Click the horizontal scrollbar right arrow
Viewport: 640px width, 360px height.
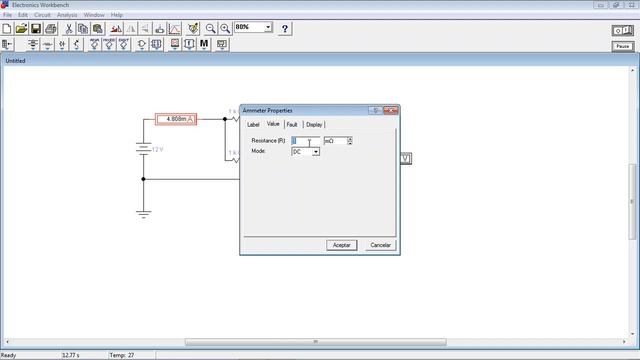pos(624,342)
